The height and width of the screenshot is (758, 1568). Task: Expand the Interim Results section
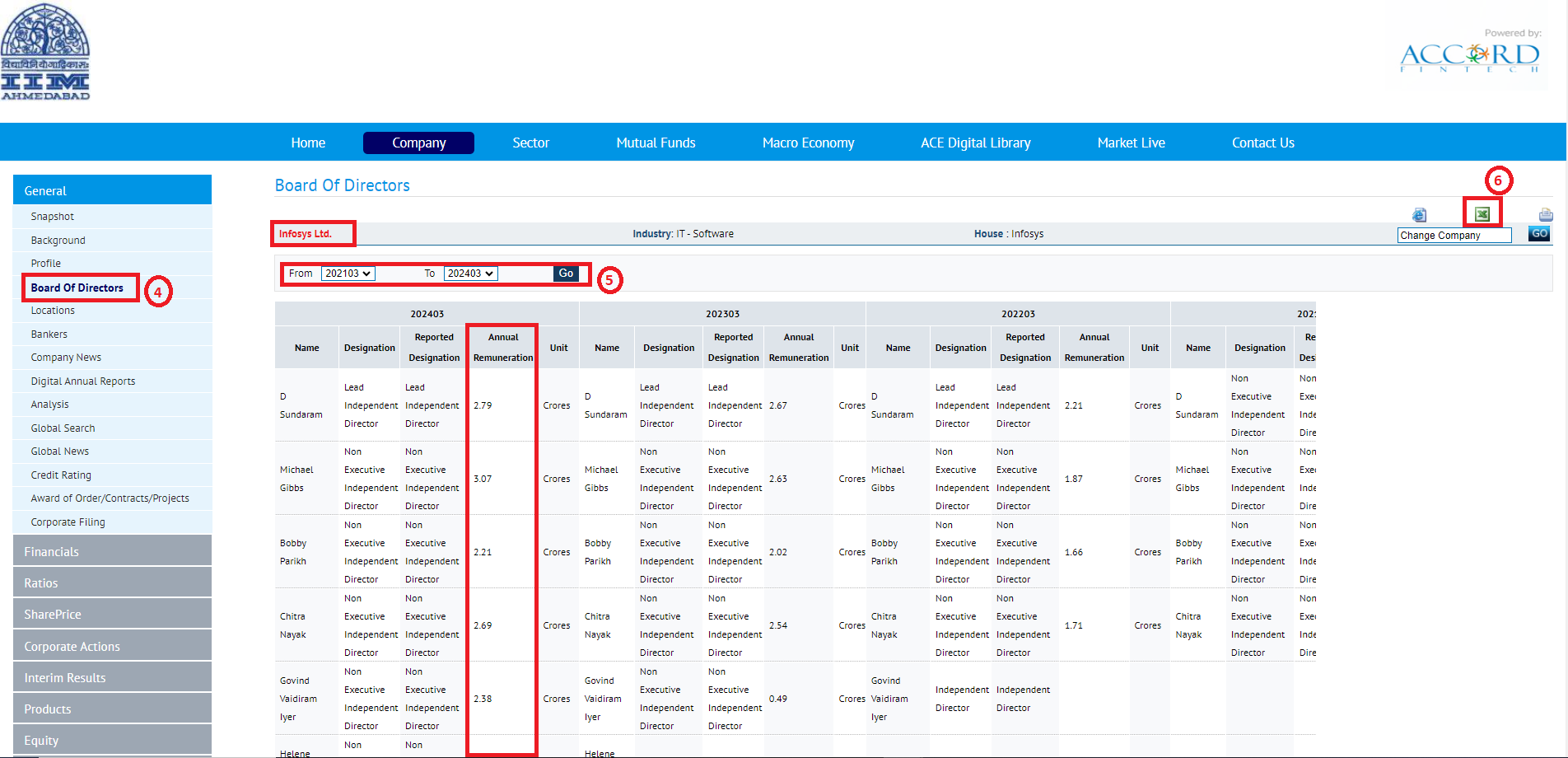pos(112,677)
